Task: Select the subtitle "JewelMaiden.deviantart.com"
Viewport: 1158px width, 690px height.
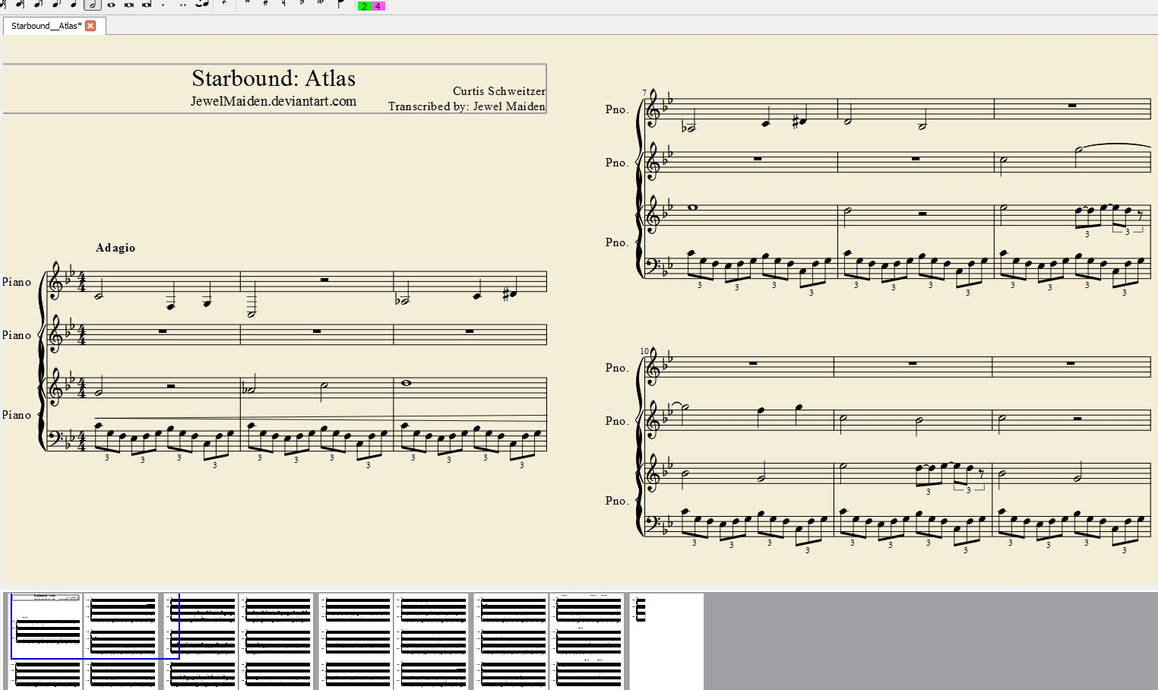Action: 273,101
